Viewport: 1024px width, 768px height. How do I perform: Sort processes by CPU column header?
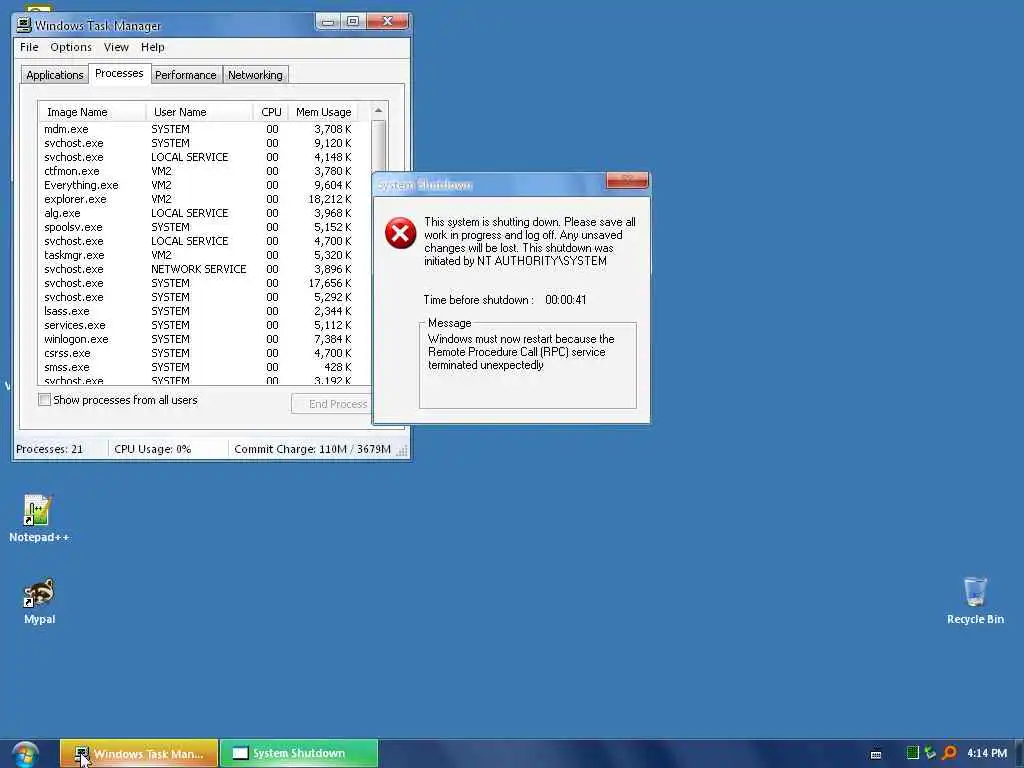pyautogui.click(x=271, y=112)
